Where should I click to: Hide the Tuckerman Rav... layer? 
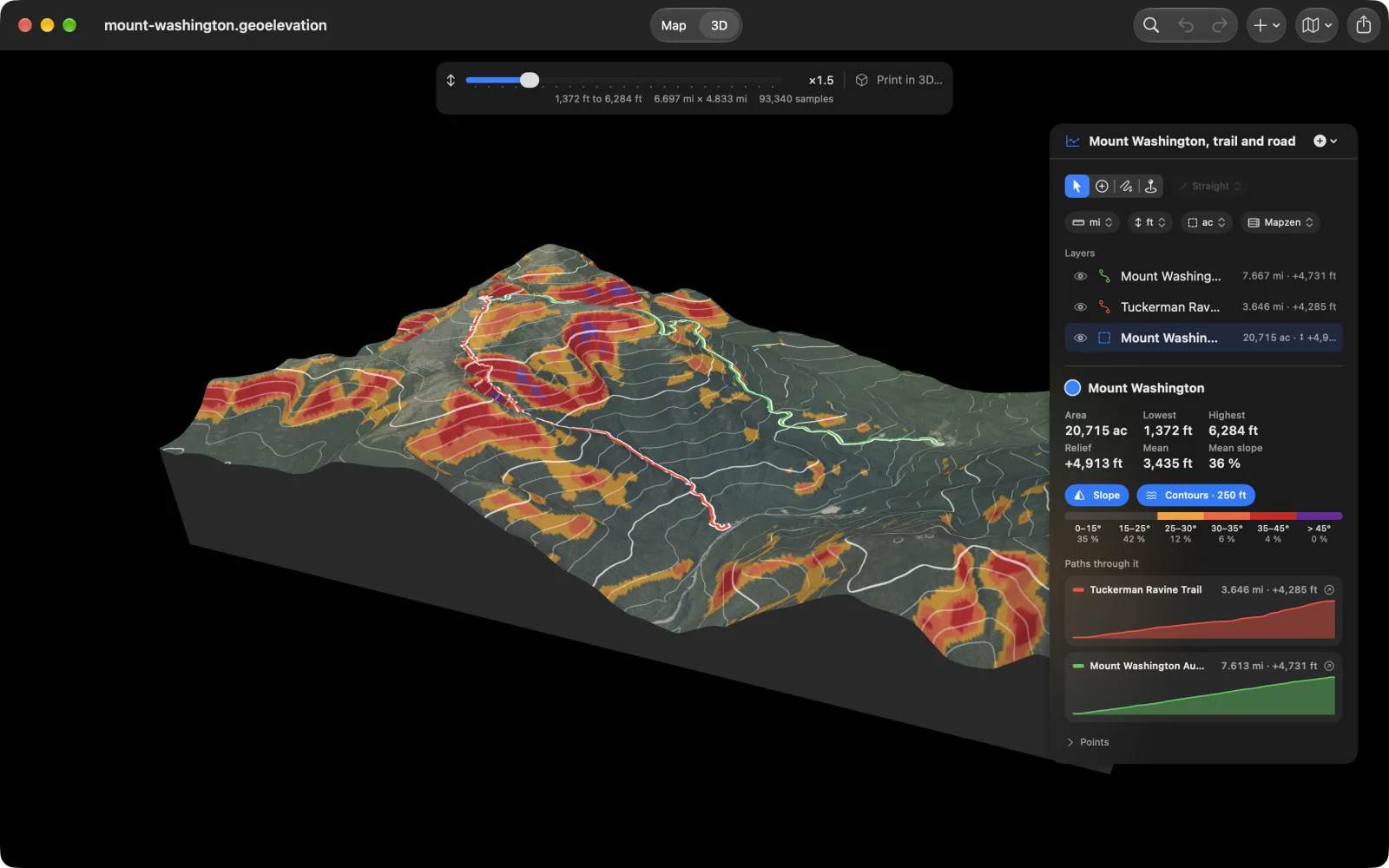(x=1080, y=307)
